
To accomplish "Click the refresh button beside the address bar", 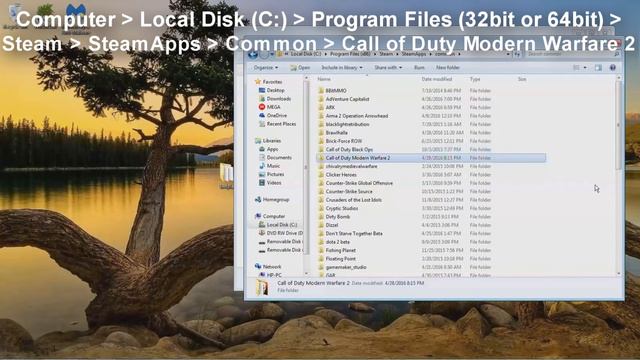I will pyautogui.click(x=517, y=54).
